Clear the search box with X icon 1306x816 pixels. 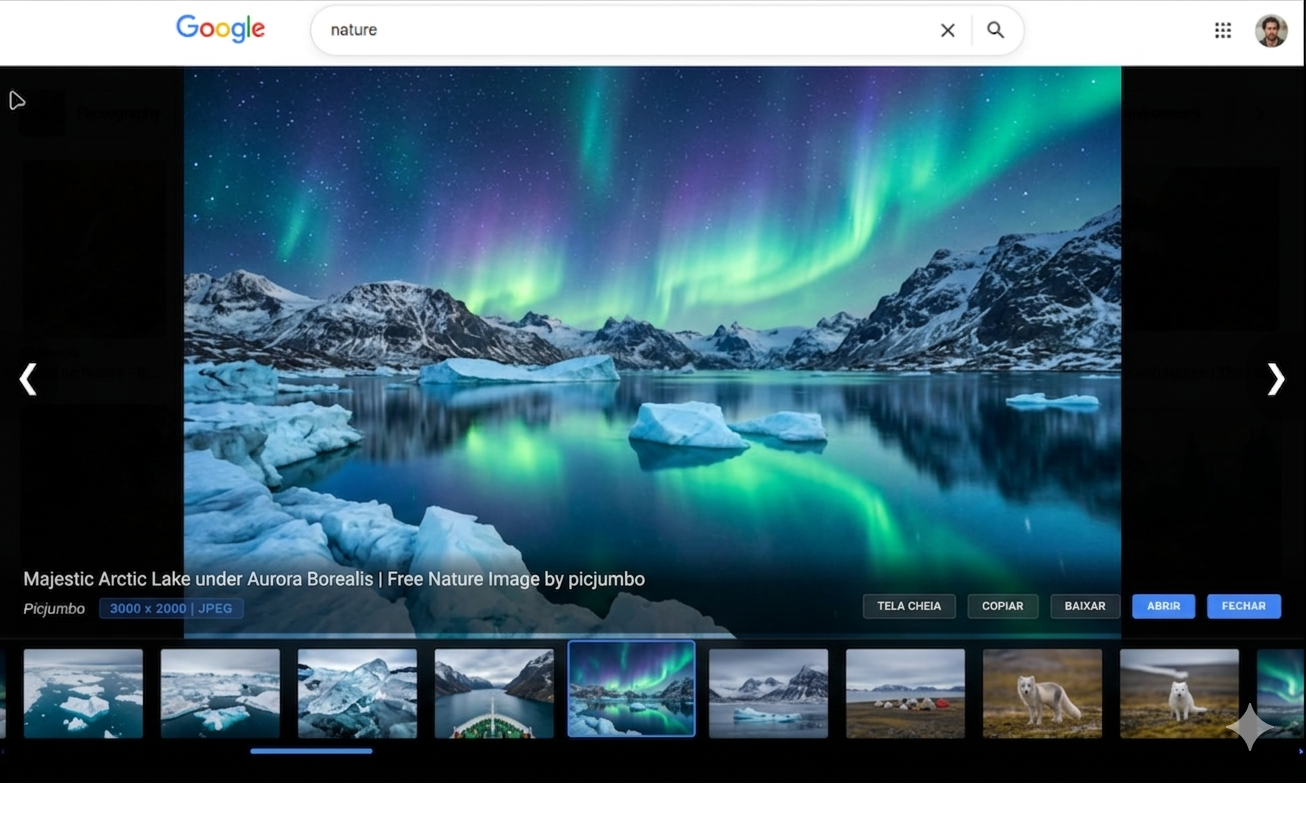947,30
